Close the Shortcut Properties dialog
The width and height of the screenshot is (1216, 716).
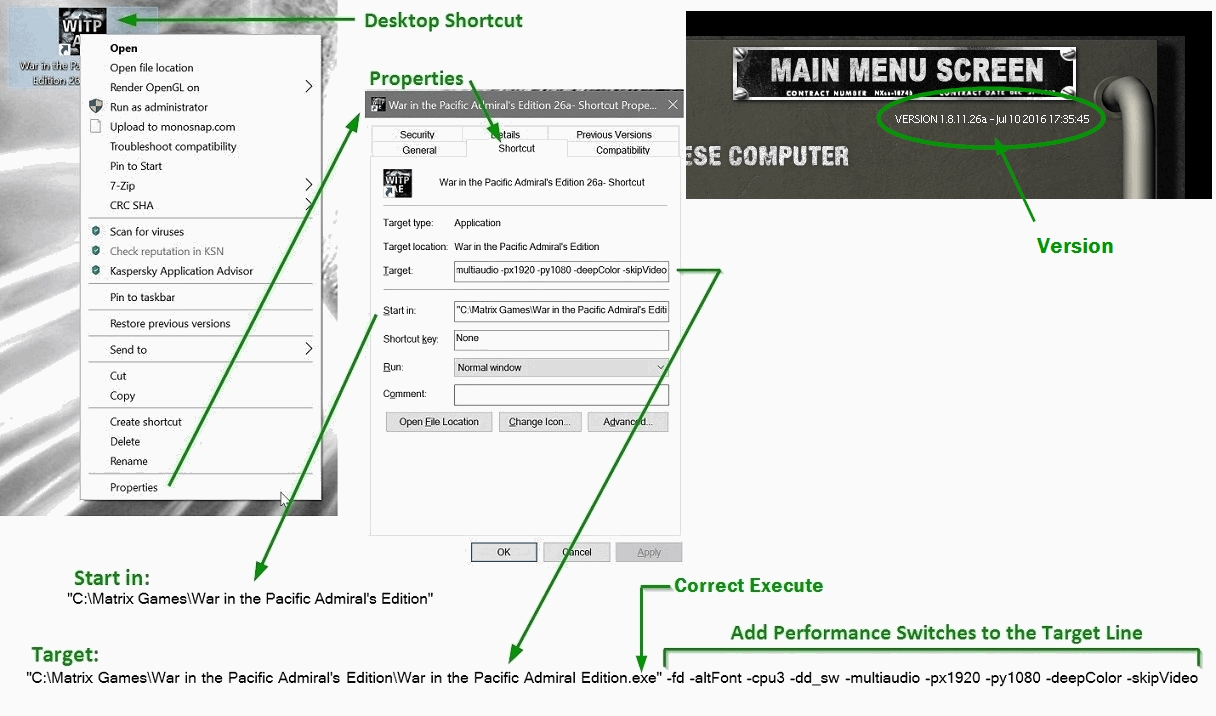(672, 104)
